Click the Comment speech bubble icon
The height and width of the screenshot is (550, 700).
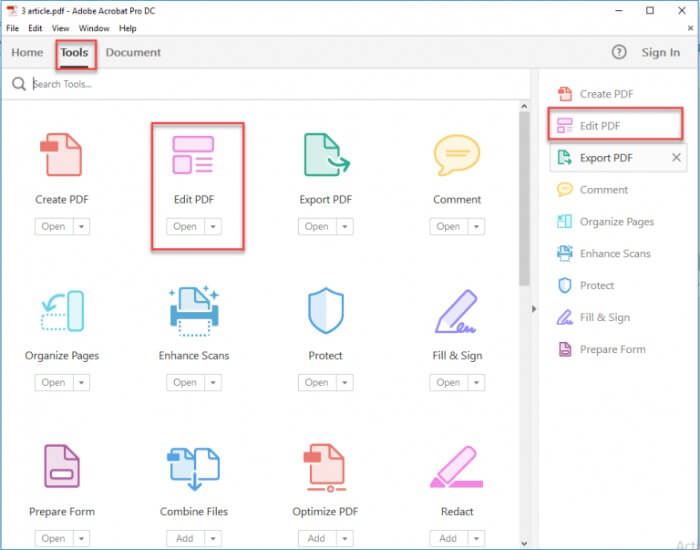[456, 156]
